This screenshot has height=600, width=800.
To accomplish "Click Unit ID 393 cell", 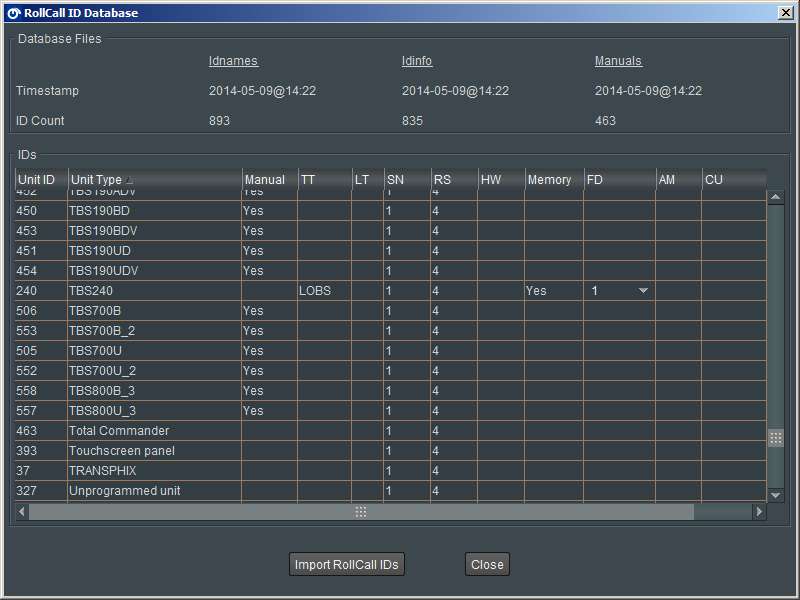I will point(41,451).
